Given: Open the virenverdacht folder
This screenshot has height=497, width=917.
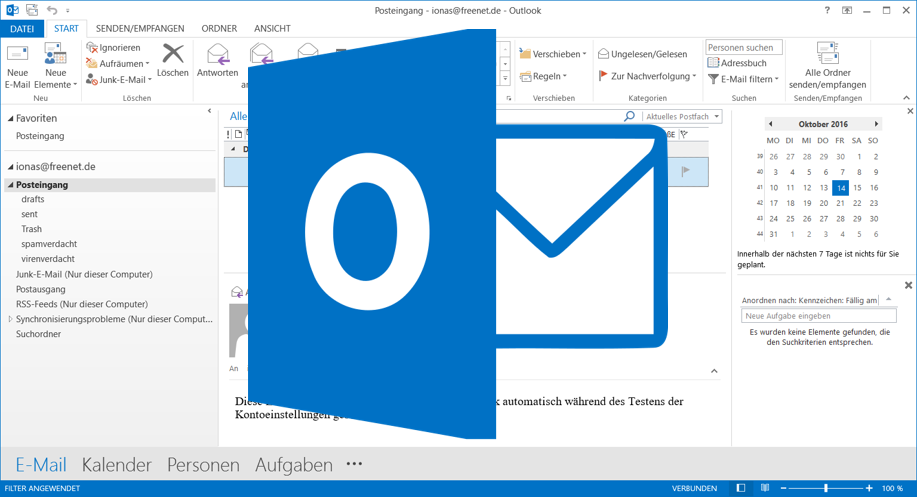Looking at the screenshot, I should [x=48, y=258].
